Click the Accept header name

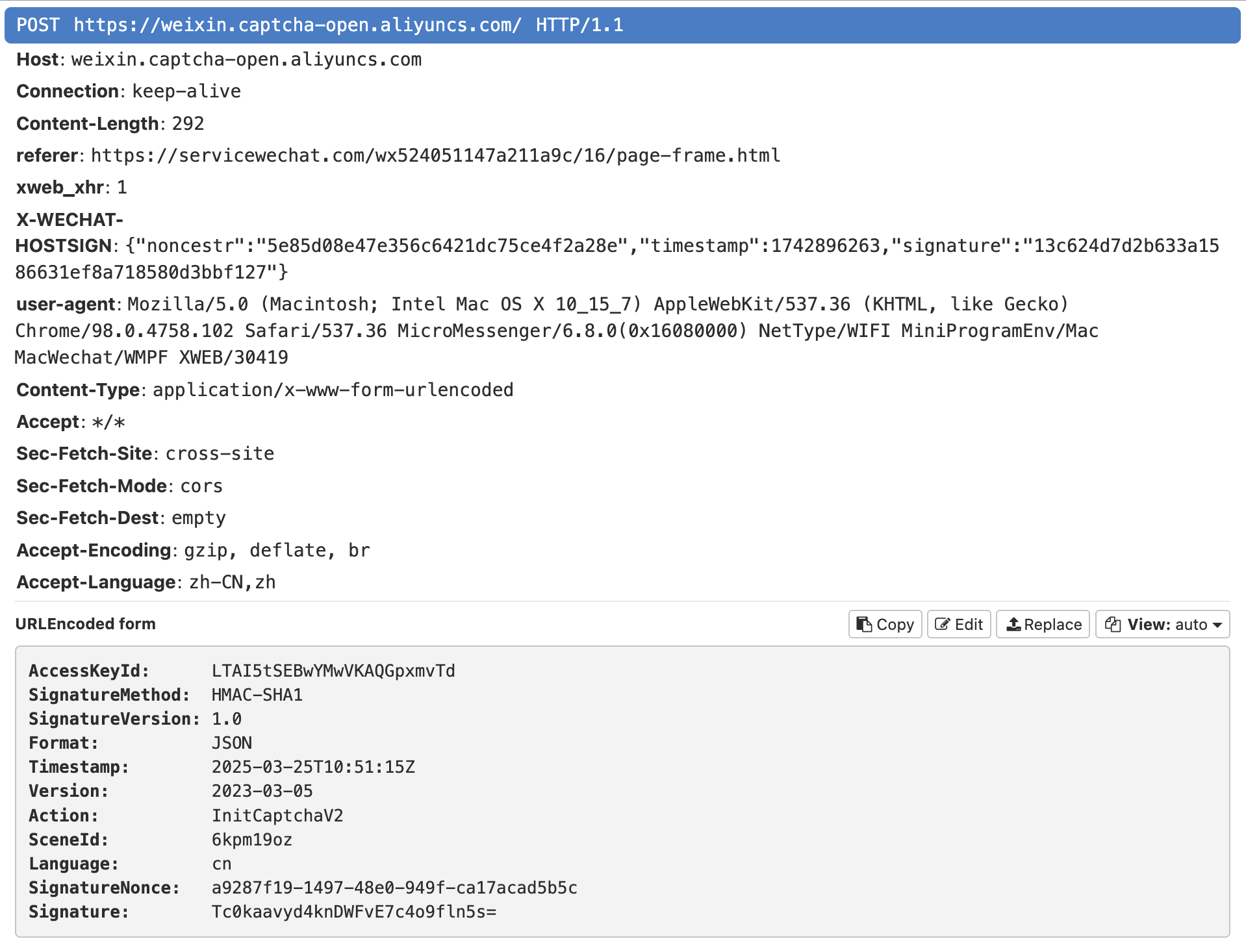pyautogui.click(x=47, y=422)
